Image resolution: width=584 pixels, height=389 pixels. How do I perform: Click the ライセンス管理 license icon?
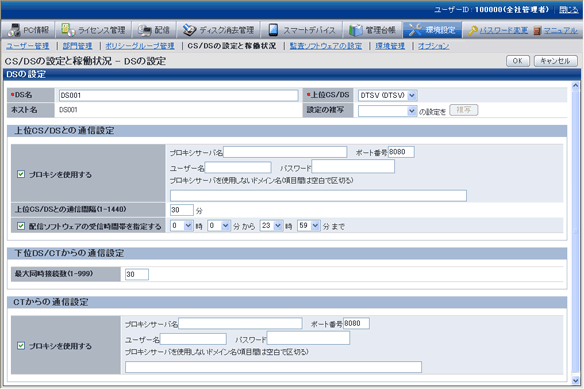tap(66, 29)
